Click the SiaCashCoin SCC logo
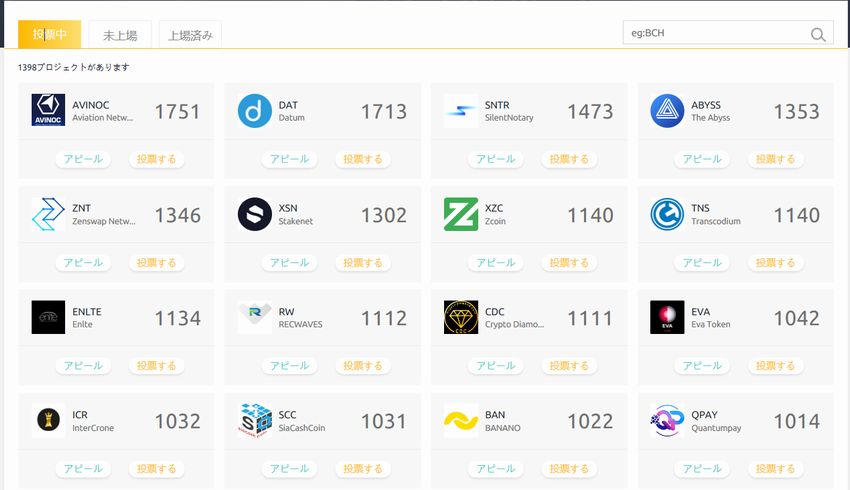 pos(255,420)
